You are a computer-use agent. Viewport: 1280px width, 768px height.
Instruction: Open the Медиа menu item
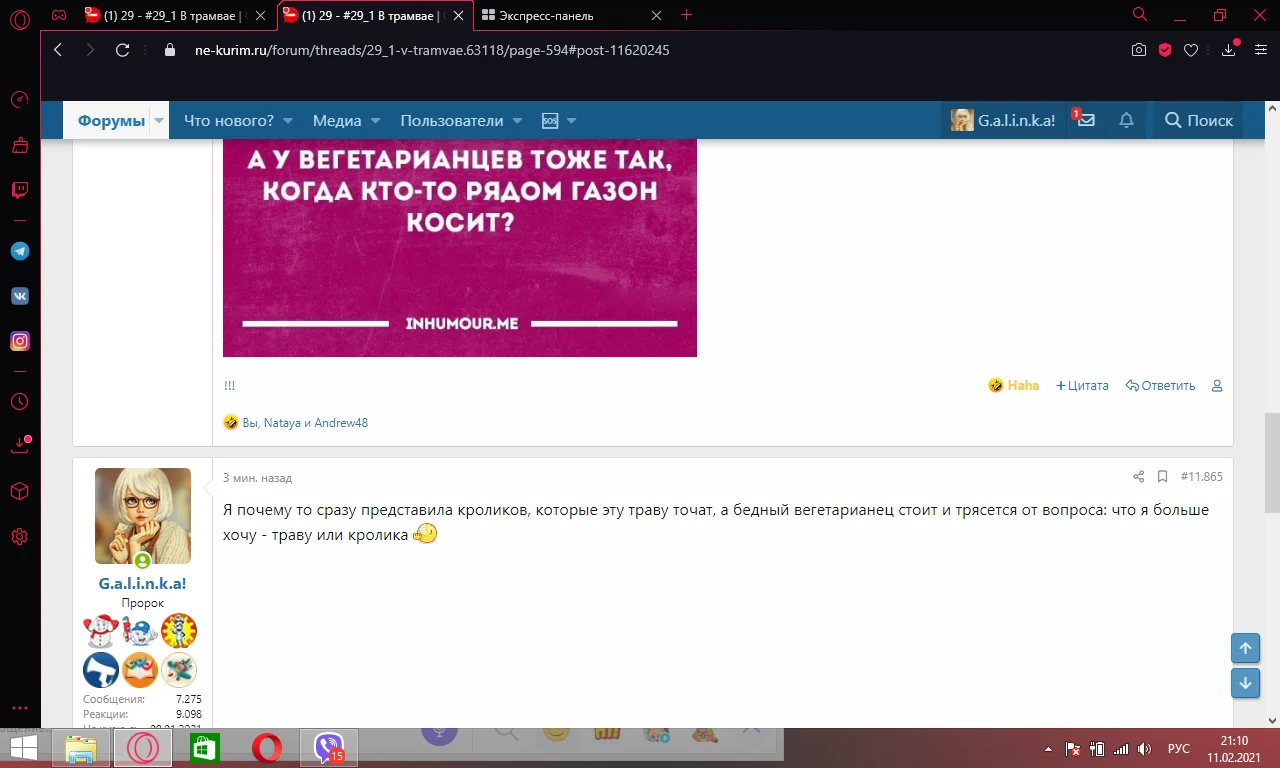tap(337, 119)
